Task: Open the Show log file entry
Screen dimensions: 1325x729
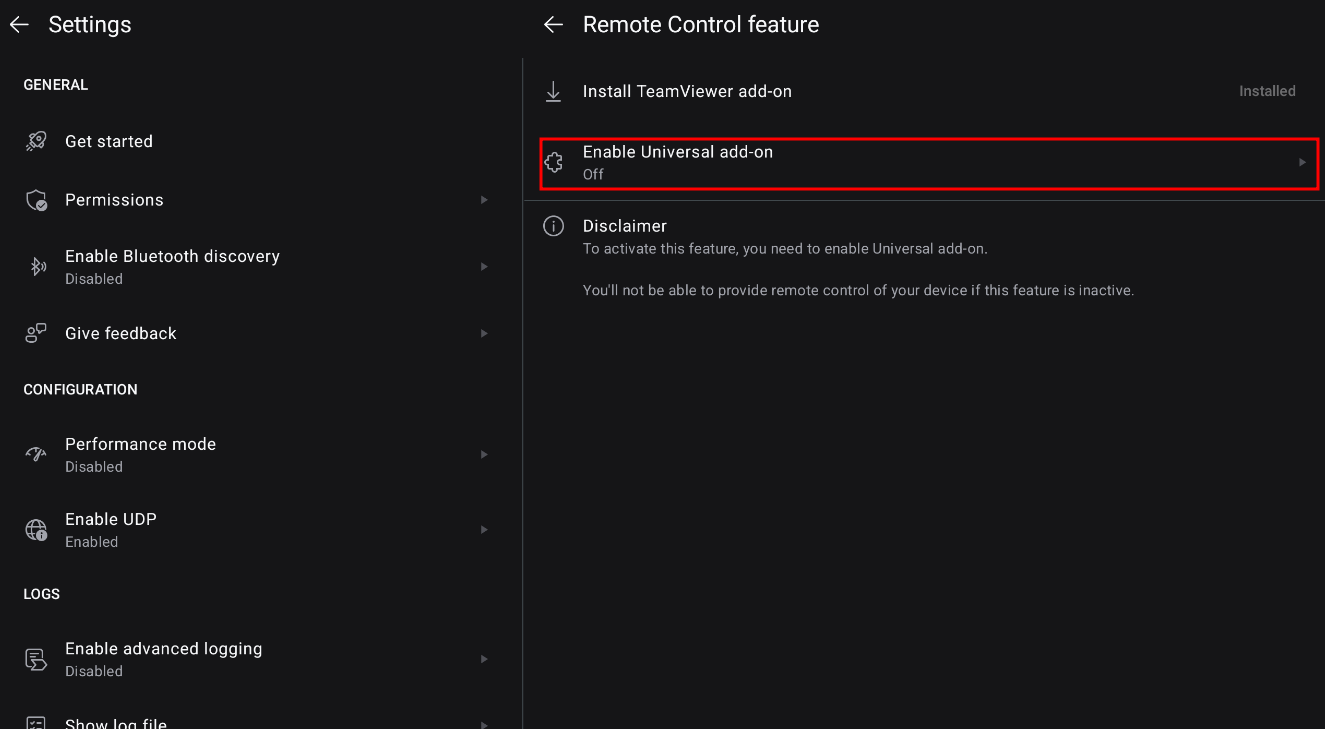Action: [x=116, y=722]
